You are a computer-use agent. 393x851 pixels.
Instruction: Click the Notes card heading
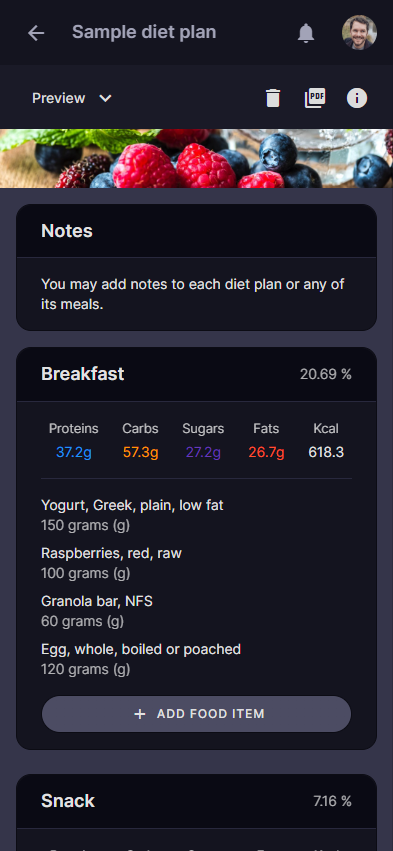pos(67,231)
